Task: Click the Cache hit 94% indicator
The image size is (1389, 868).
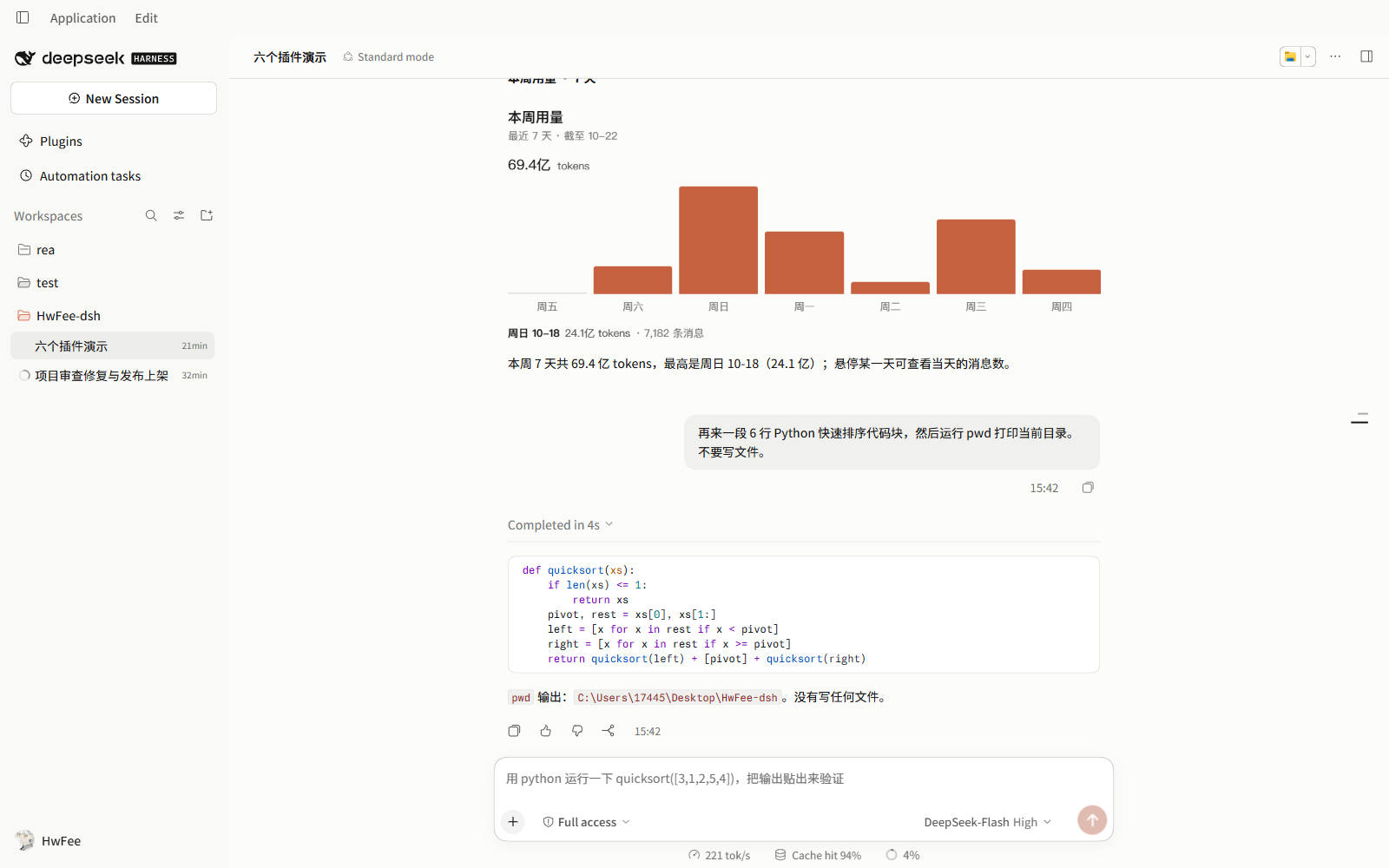Action: pyautogui.click(x=818, y=855)
